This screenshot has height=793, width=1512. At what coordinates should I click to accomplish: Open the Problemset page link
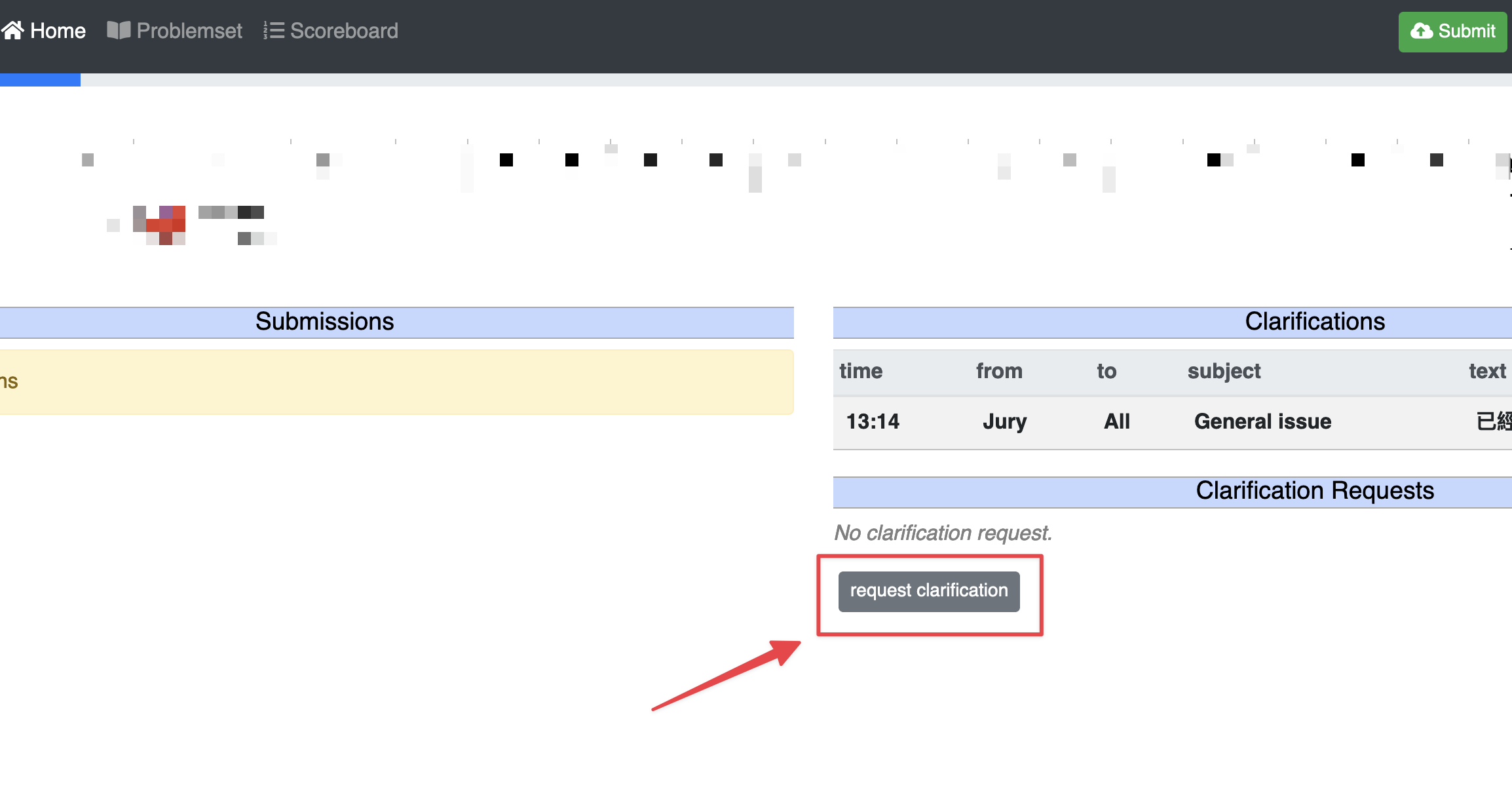click(189, 31)
